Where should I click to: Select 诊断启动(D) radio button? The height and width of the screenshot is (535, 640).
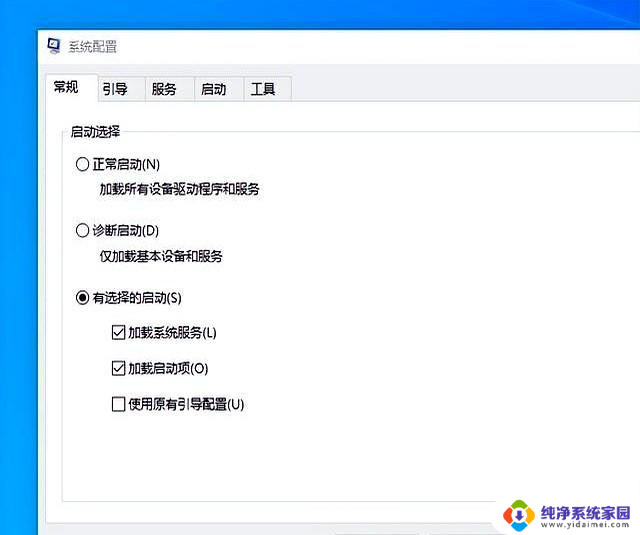82,231
